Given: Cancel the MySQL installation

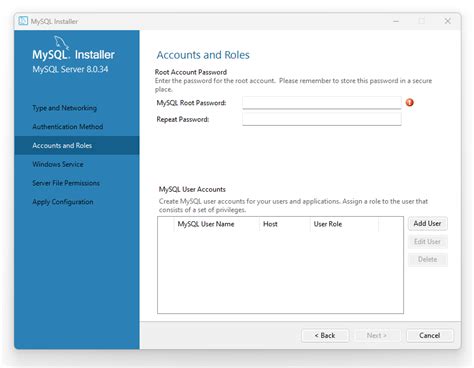Looking at the screenshot, I should click(x=430, y=336).
